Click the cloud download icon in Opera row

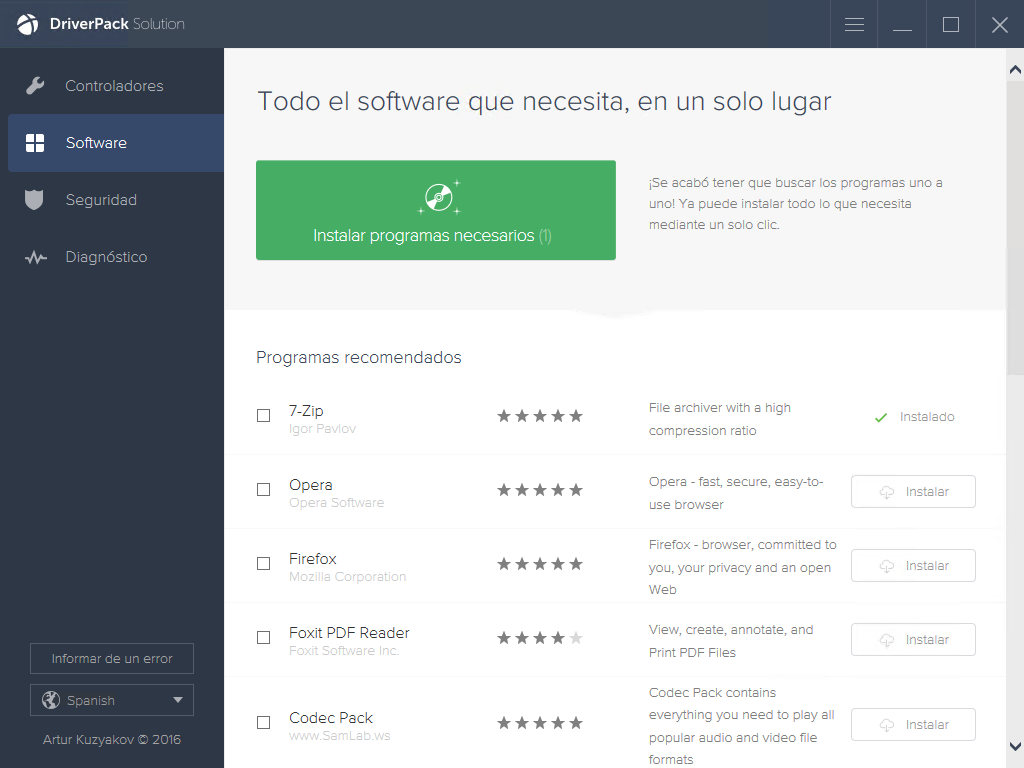tap(886, 492)
